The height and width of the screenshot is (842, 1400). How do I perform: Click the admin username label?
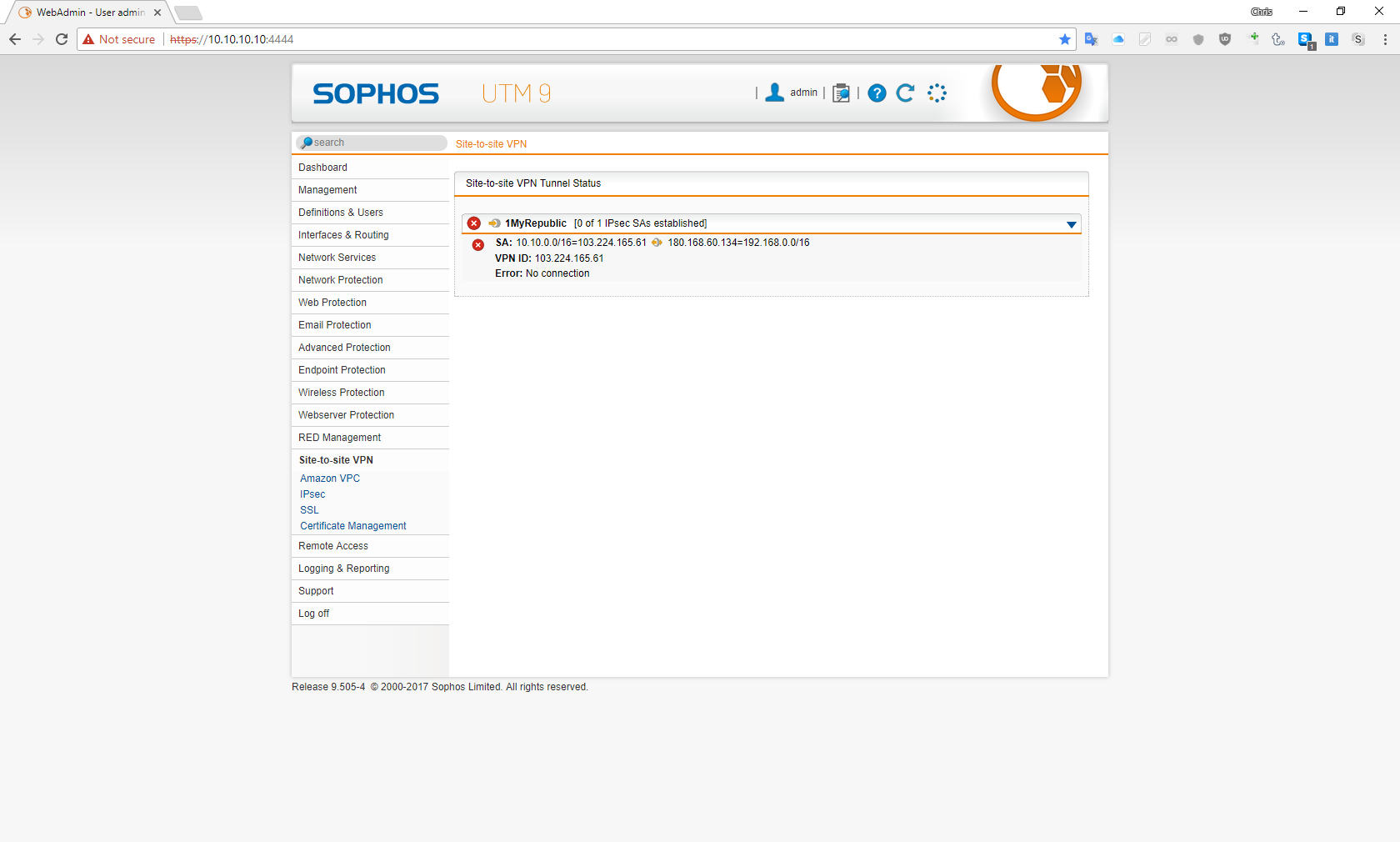coord(803,93)
